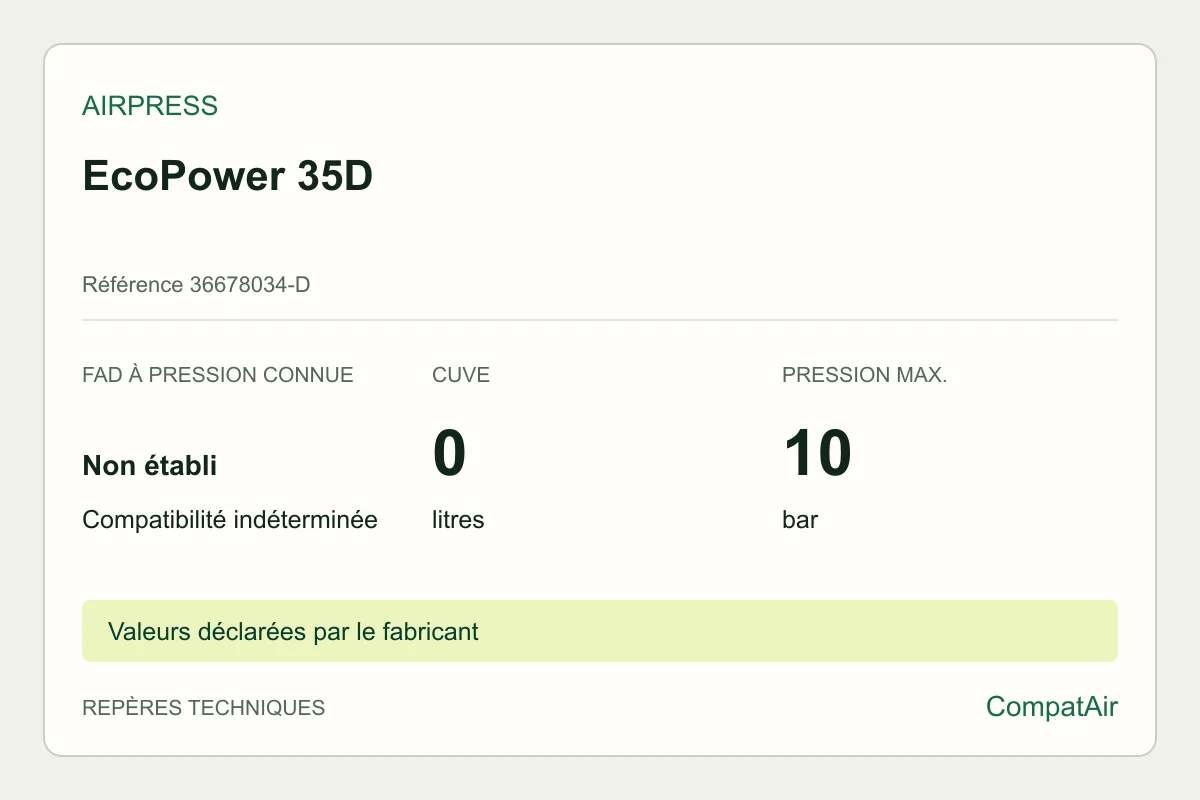Click the bar unit label

tap(800, 520)
